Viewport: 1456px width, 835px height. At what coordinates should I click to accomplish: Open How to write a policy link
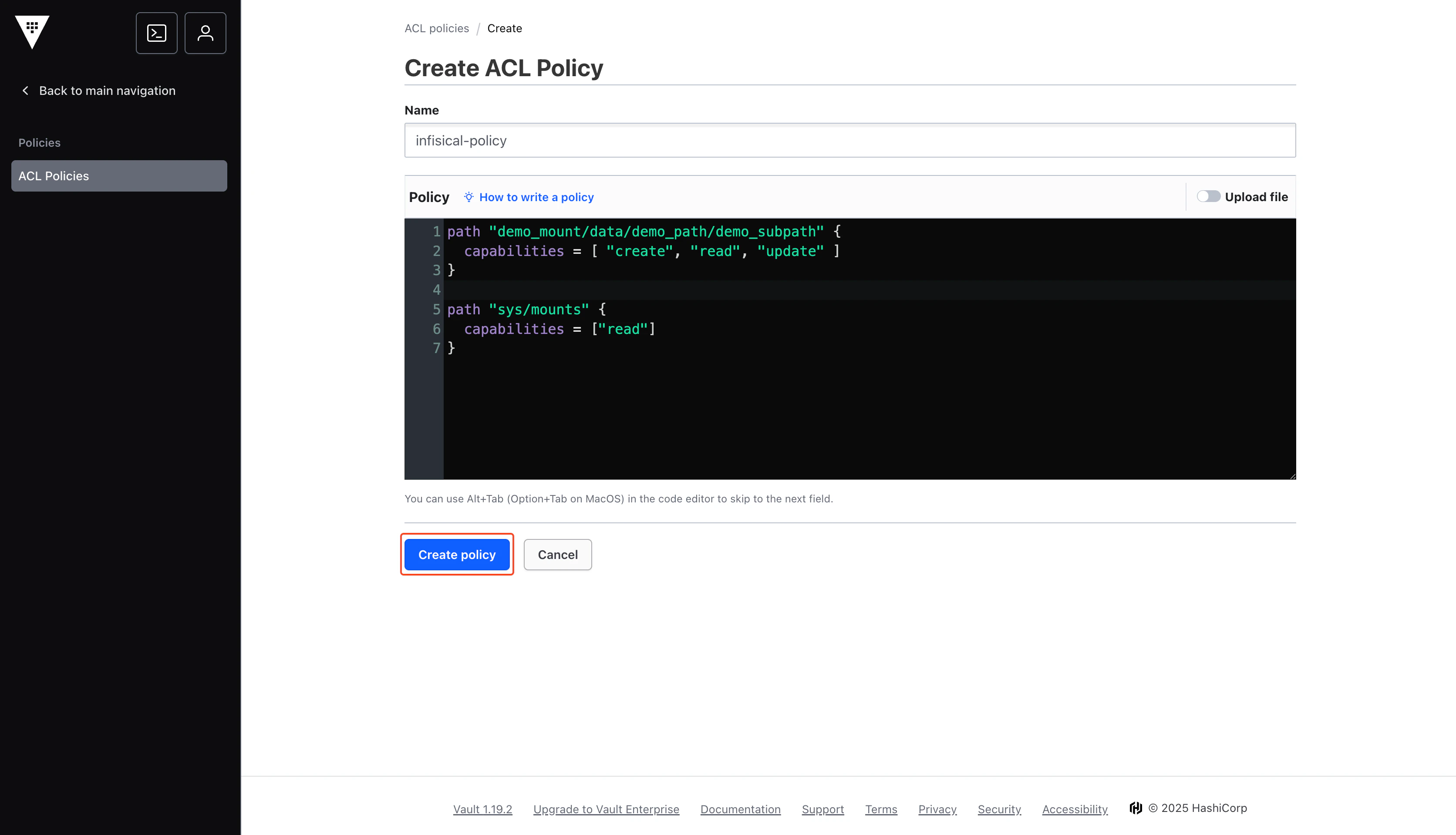coord(536,197)
